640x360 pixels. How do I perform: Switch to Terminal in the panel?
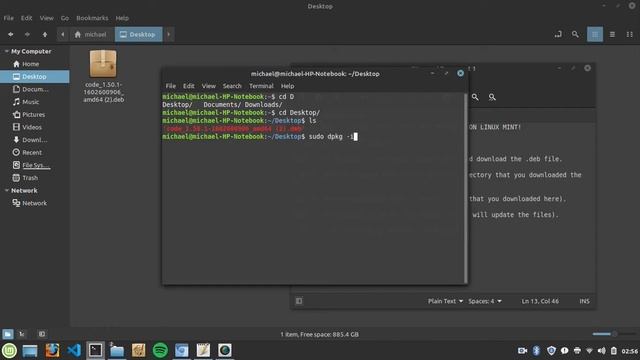pyautogui.click(x=96, y=351)
